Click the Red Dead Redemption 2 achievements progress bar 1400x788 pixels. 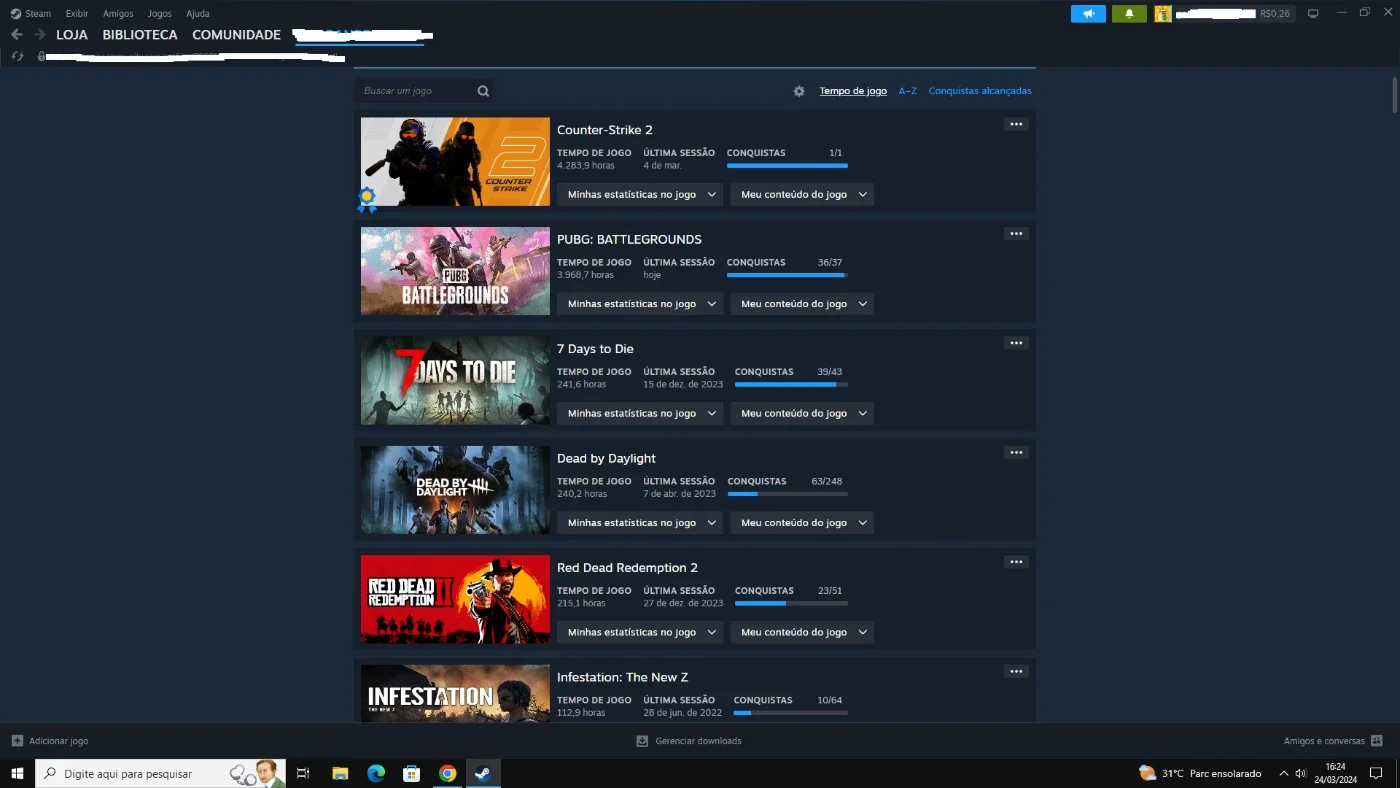pos(791,603)
